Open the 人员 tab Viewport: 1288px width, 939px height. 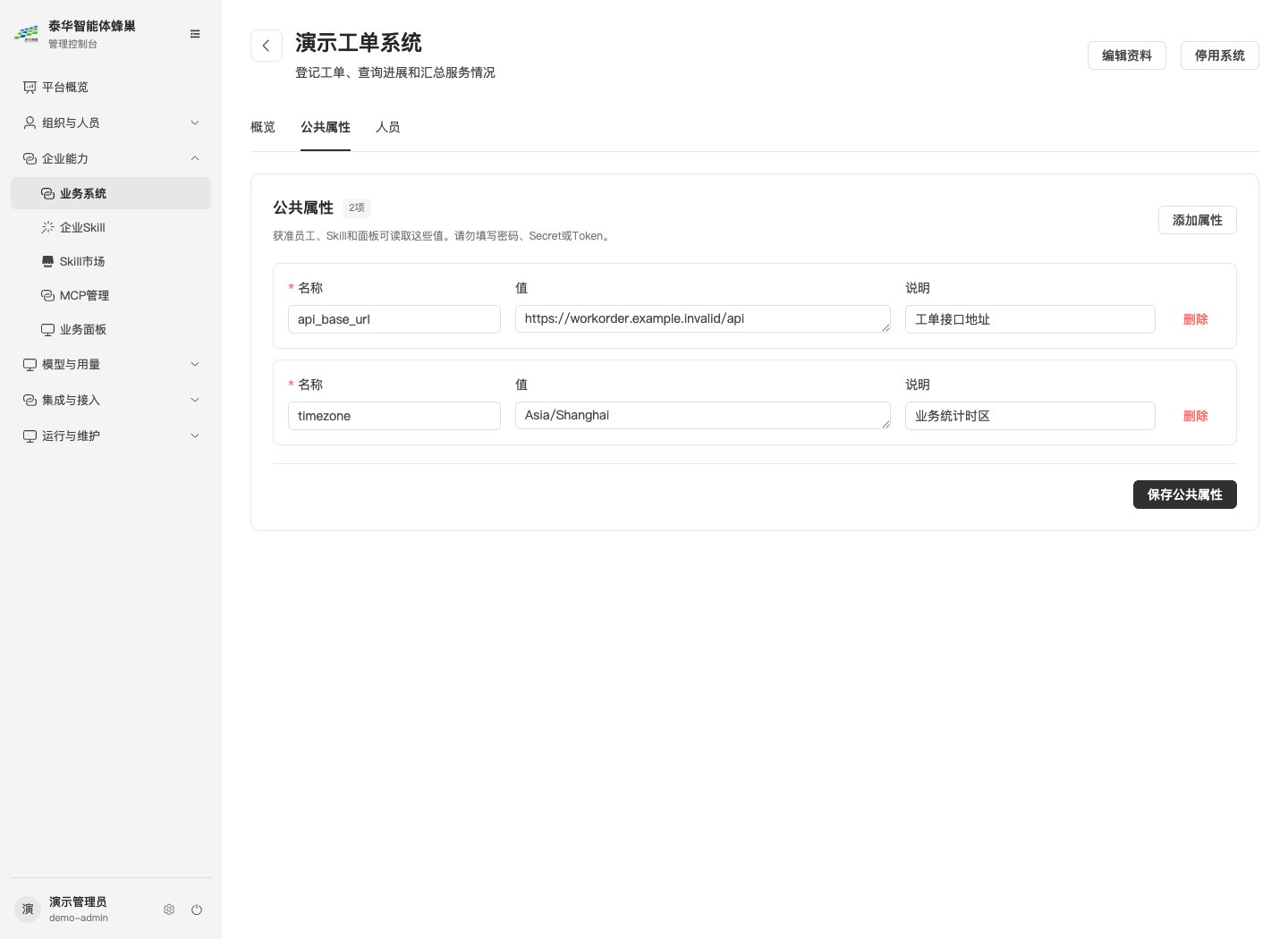(x=388, y=127)
